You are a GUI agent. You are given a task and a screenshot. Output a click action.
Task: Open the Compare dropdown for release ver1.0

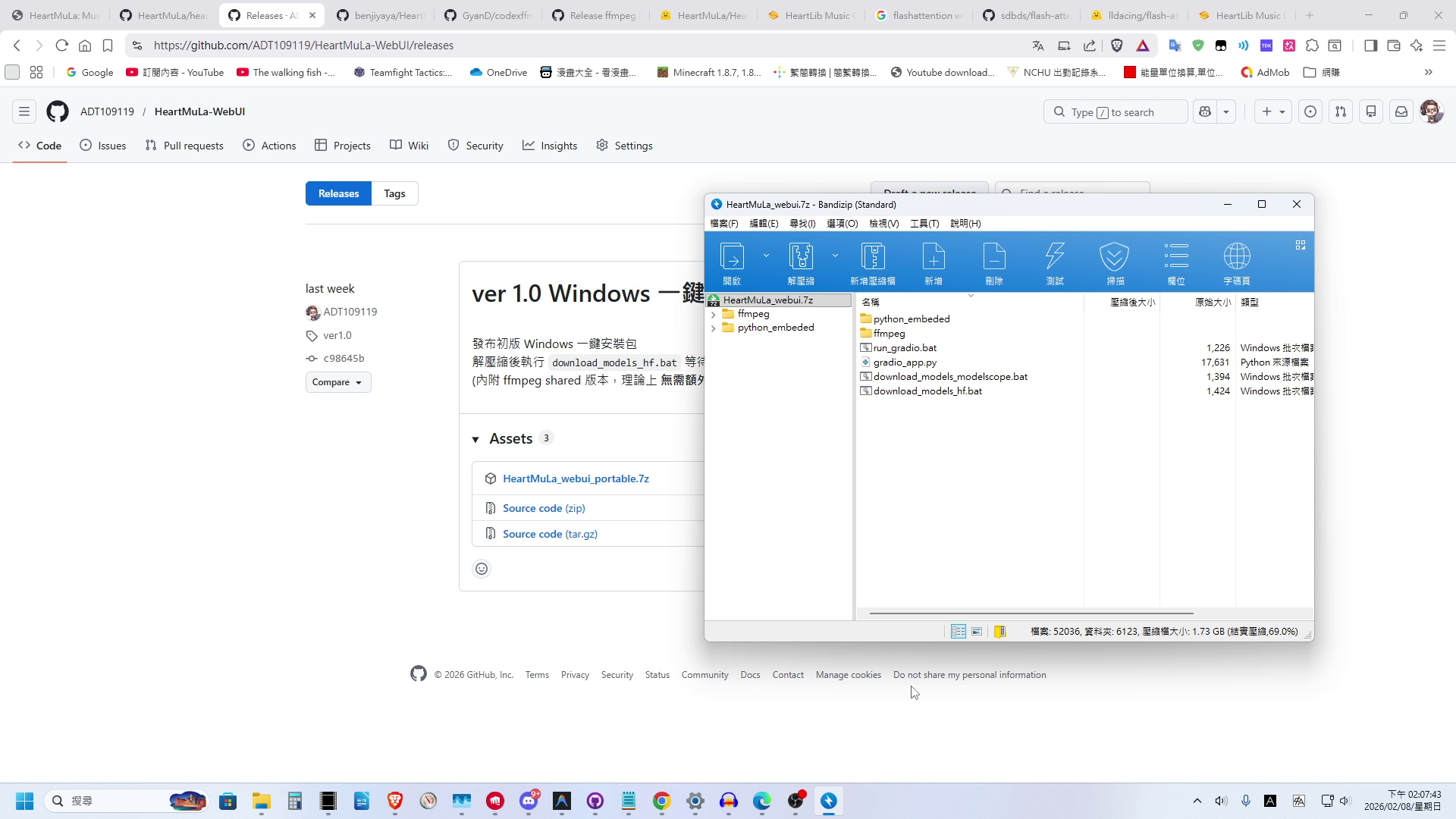338,382
